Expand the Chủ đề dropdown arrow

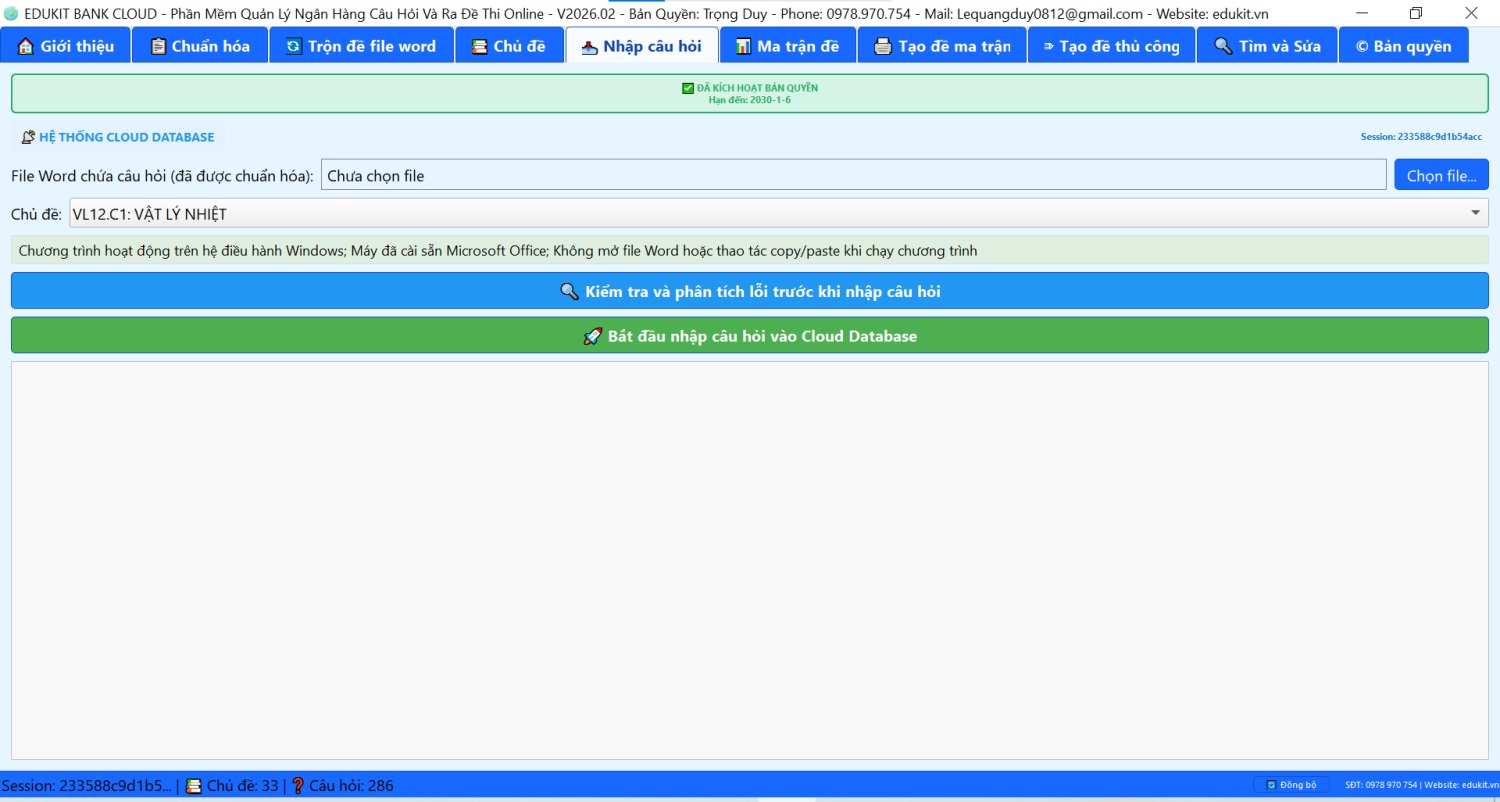(1475, 213)
